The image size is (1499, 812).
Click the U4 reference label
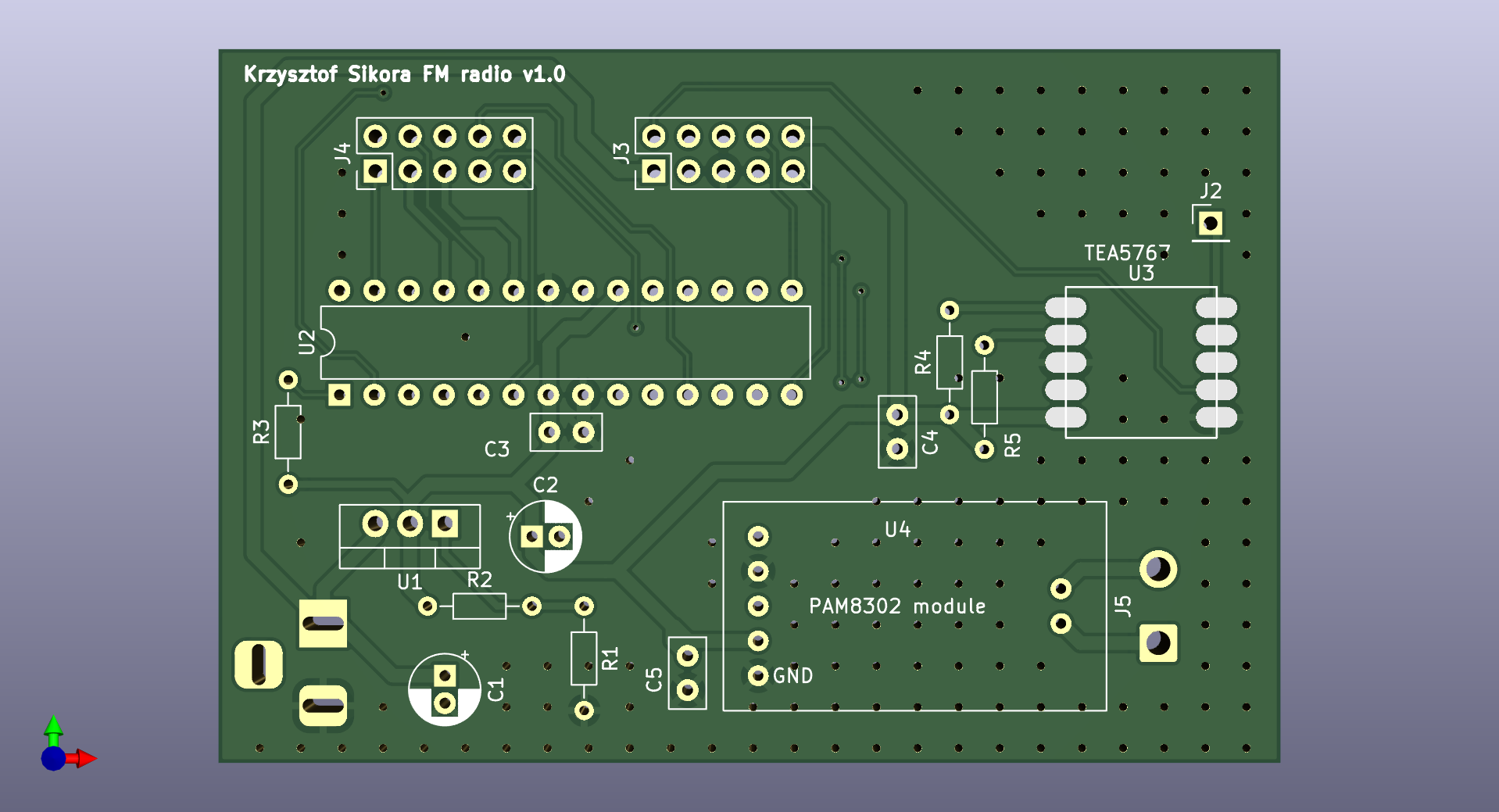tap(897, 530)
